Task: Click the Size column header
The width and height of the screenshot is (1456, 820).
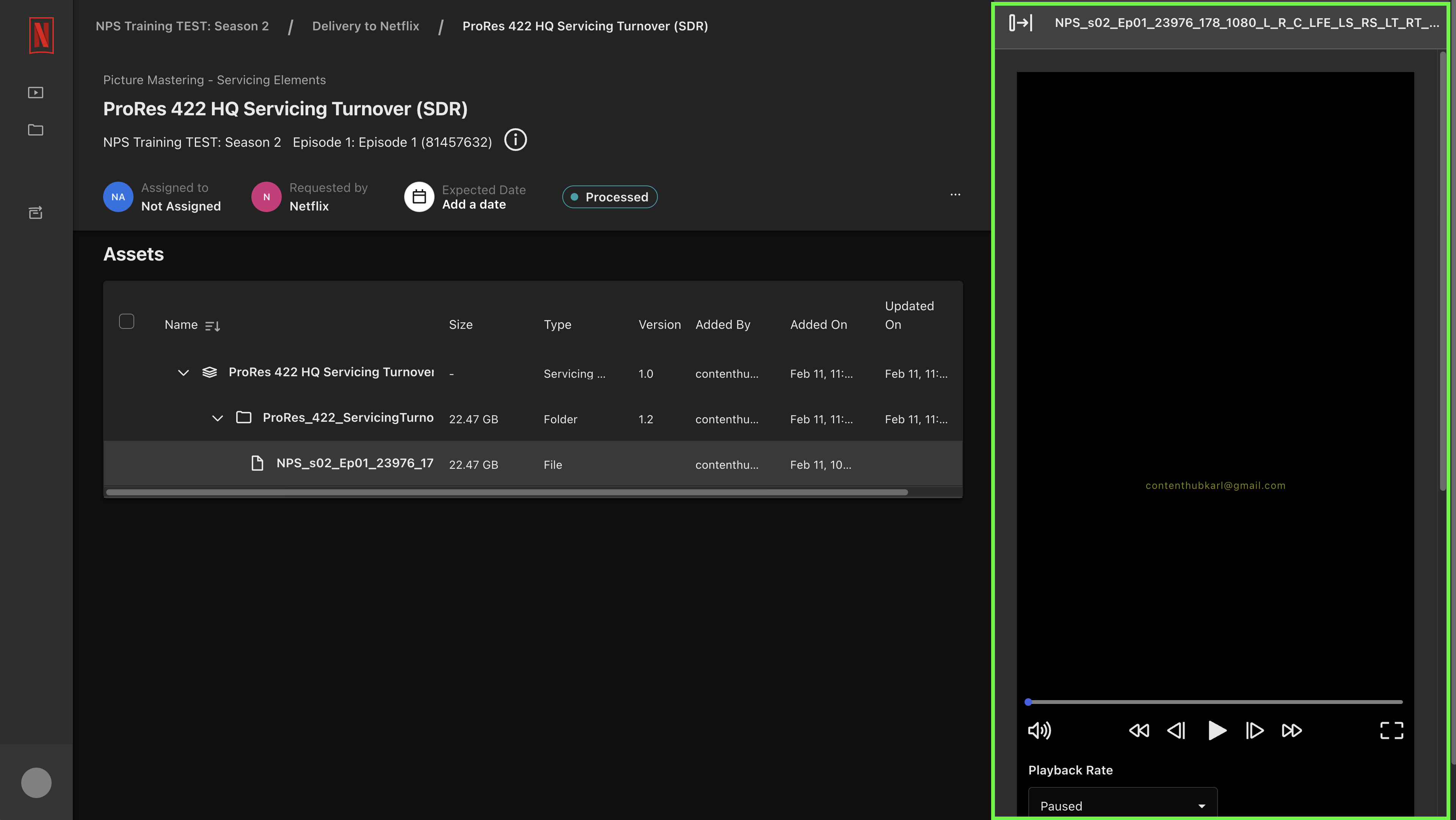Action: pos(461,325)
